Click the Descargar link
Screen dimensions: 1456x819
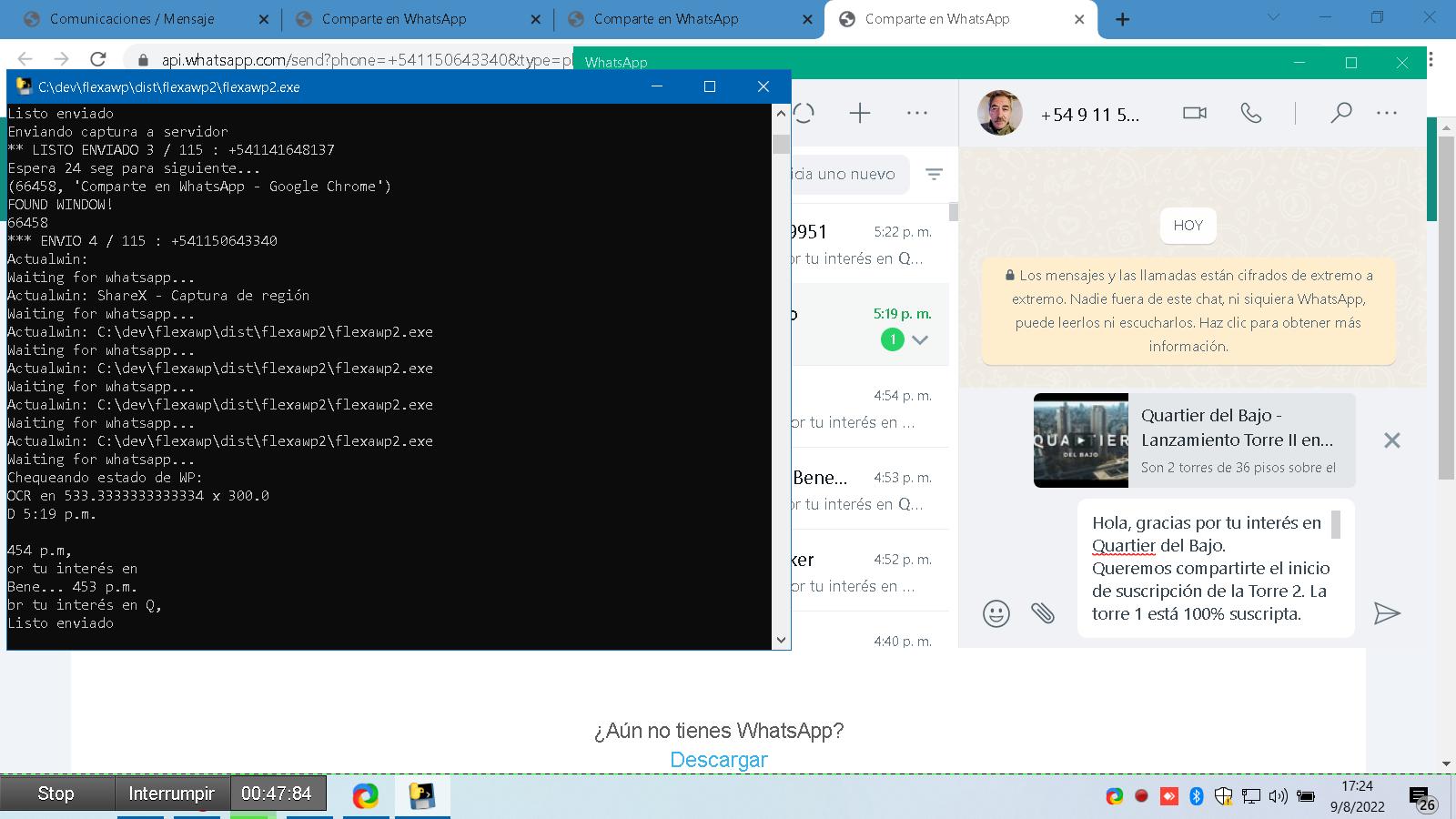tap(719, 760)
